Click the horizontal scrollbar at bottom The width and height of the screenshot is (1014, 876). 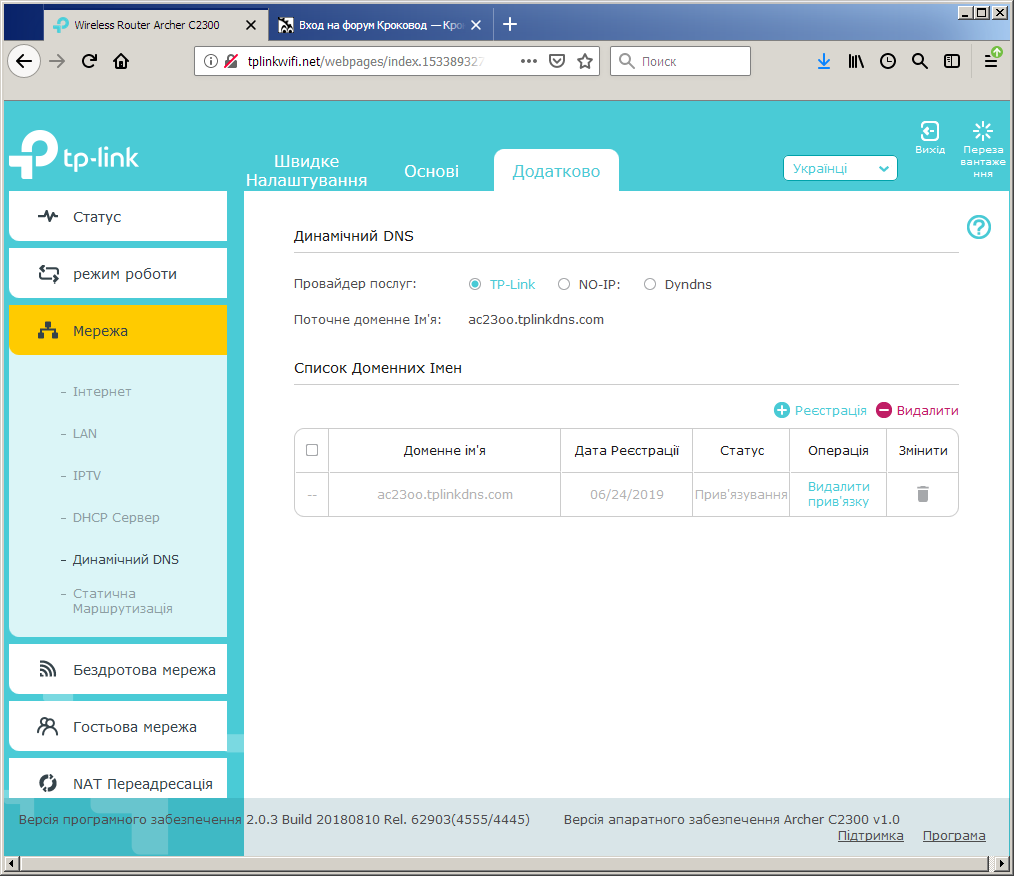tap(504, 863)
